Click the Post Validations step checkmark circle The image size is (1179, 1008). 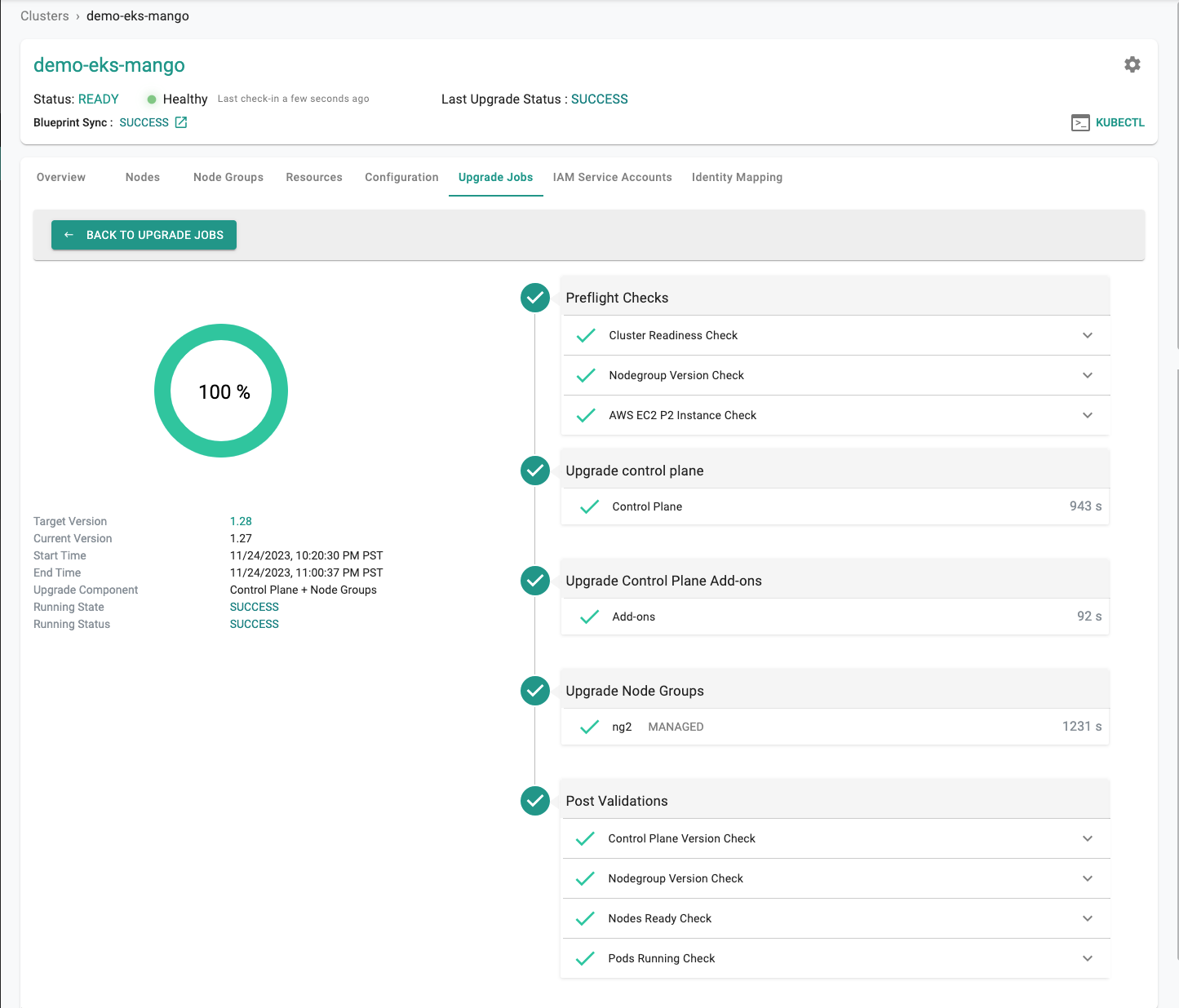point(535,801)
